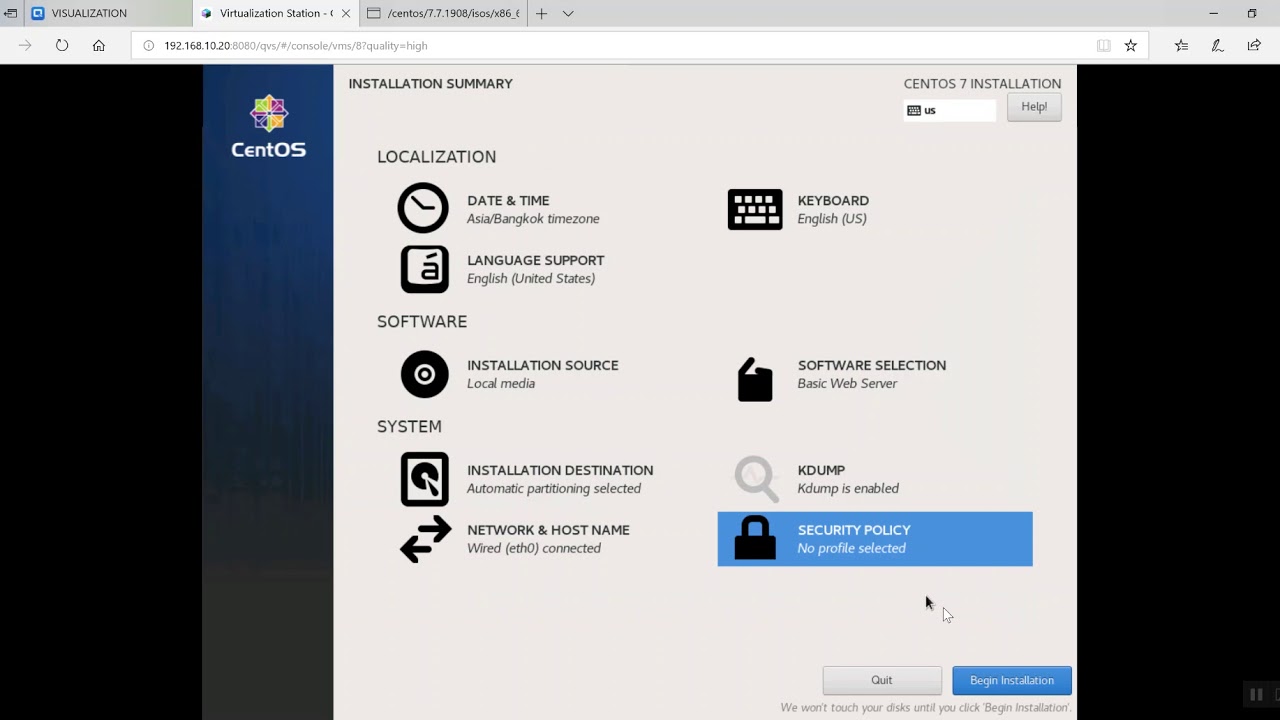Show site information icon in address bar

point(148,45)
